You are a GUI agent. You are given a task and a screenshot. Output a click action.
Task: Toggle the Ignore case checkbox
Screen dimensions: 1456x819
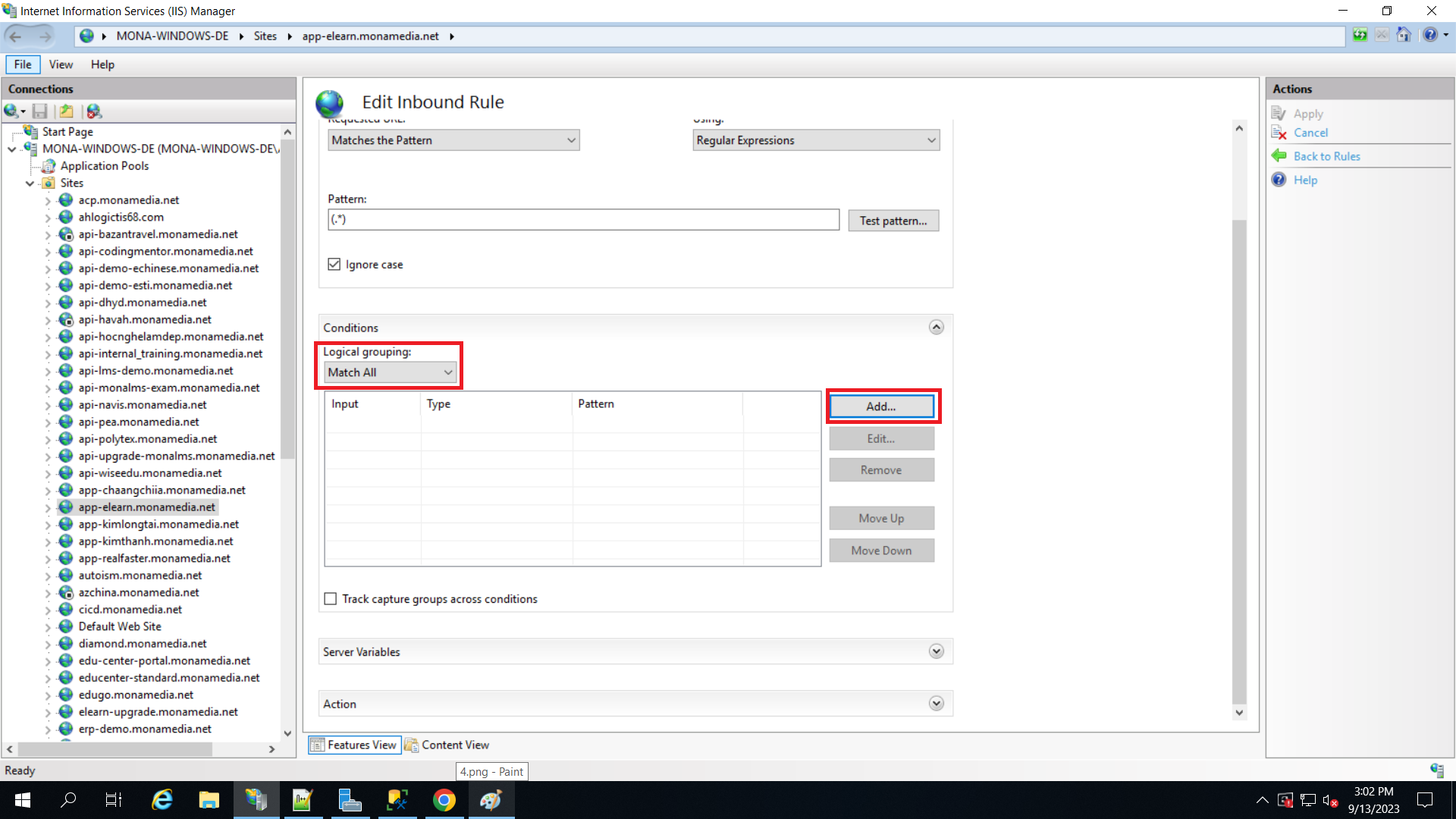coord(334,264)
